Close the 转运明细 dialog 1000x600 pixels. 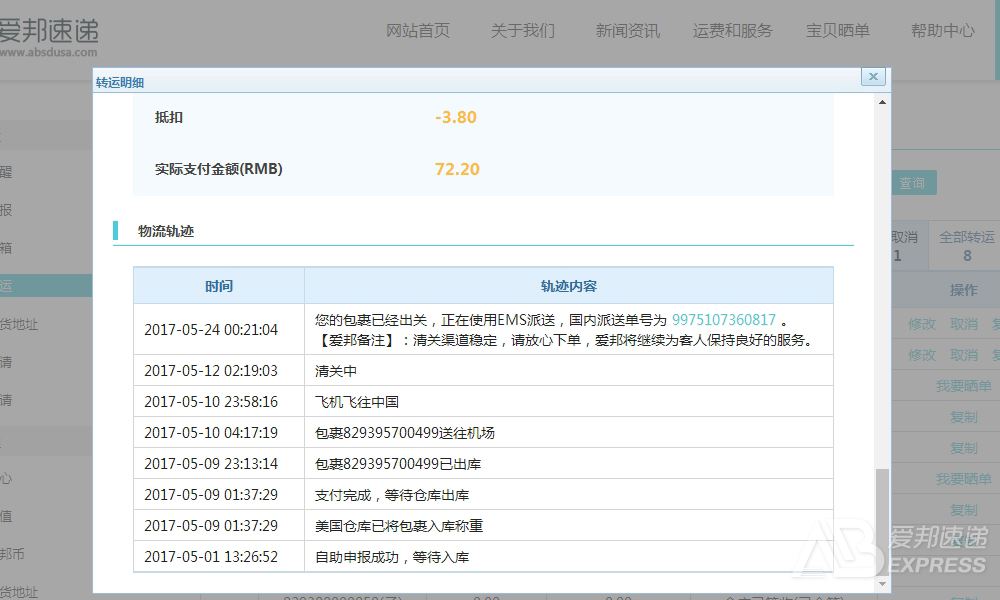pyautogui.click(x=873, y=77)
